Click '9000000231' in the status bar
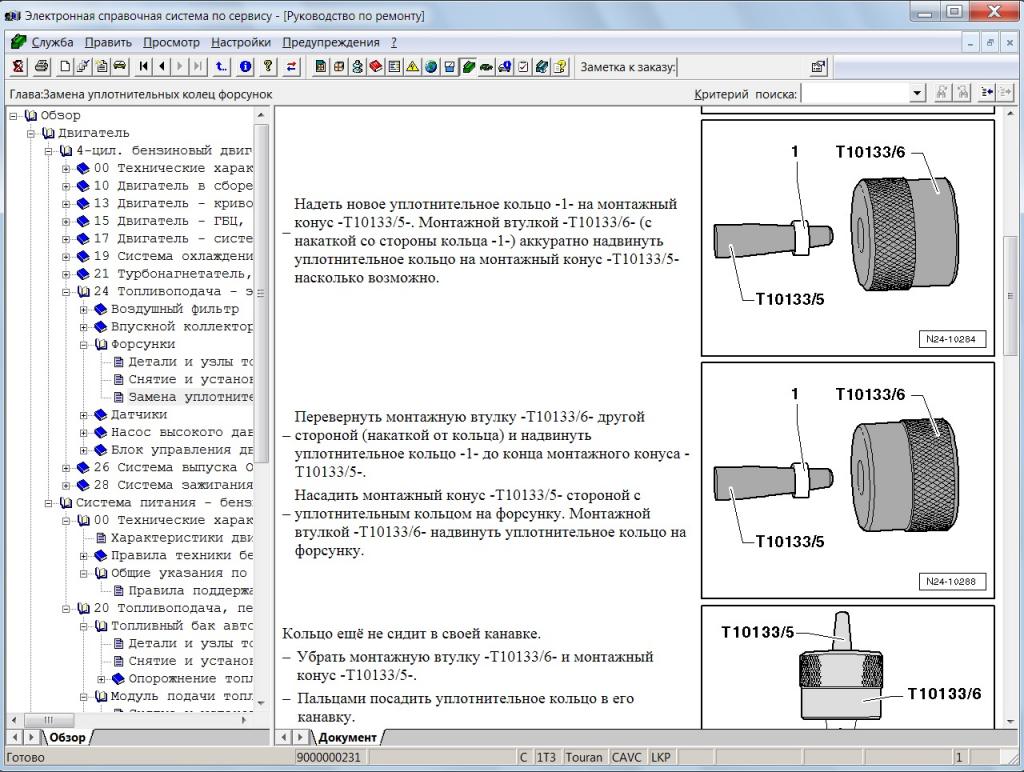 point(328,758)
